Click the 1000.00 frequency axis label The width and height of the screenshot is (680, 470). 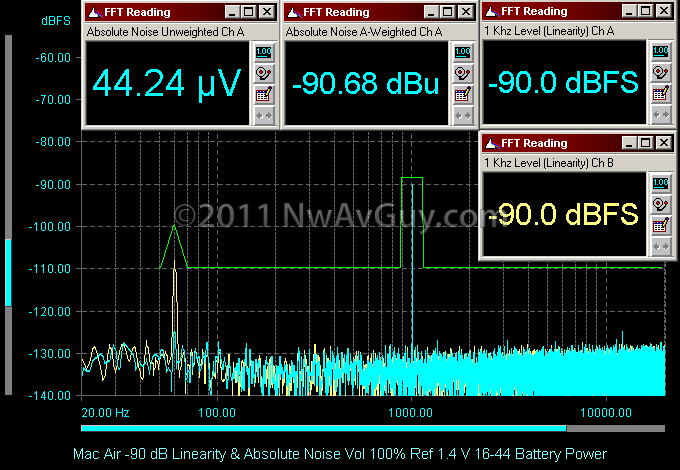[x=410, y=412]
